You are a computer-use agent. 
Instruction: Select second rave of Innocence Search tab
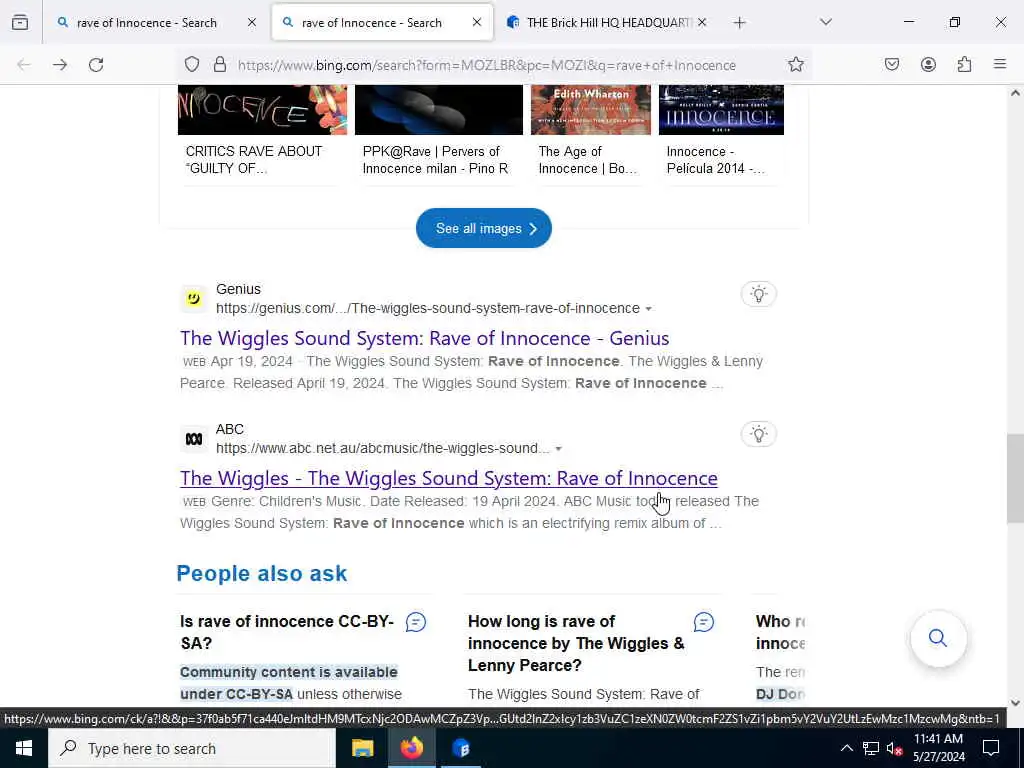pyautogui.click(x=372, y=23)
